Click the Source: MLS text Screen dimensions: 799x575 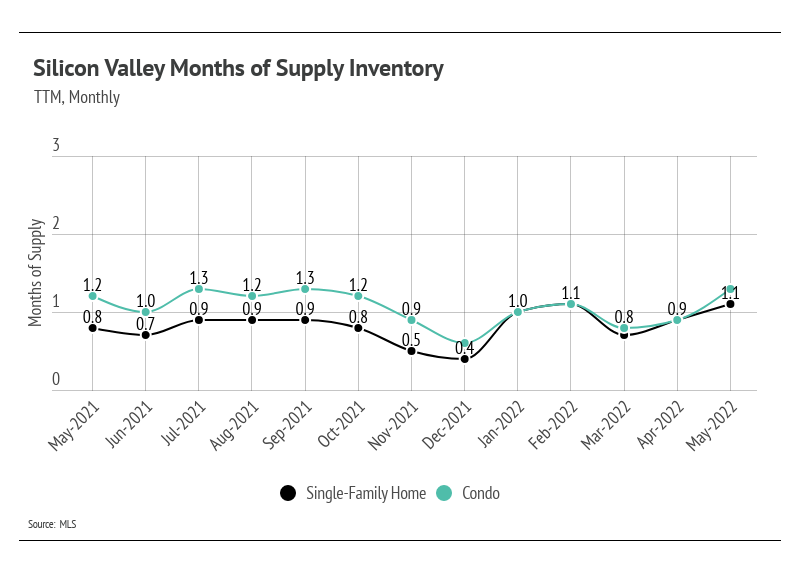52,524
